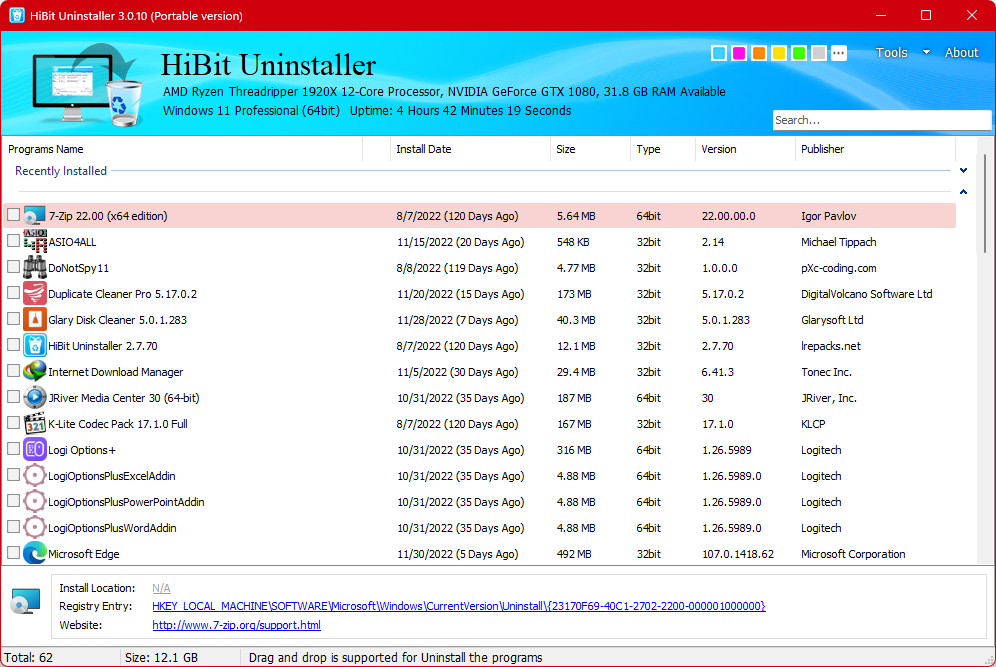Open the Tools dropdown arrow
Screen dimensions: 996x667
(x=926, y=53)
